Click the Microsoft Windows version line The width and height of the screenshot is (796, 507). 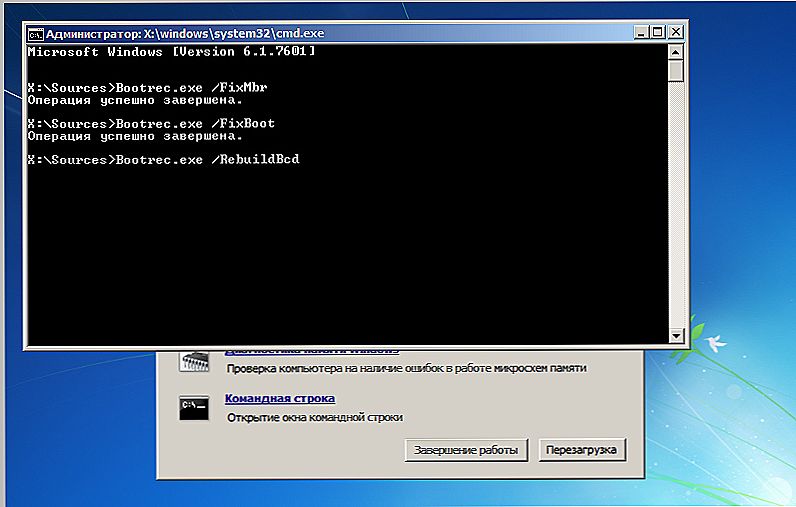pyautogui.click(x=172, y=51)
